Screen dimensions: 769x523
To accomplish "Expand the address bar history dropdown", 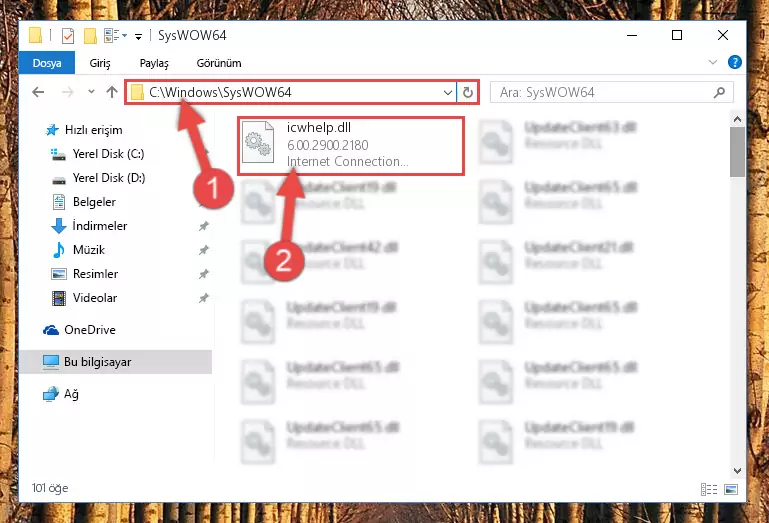I will pos(447,92).
